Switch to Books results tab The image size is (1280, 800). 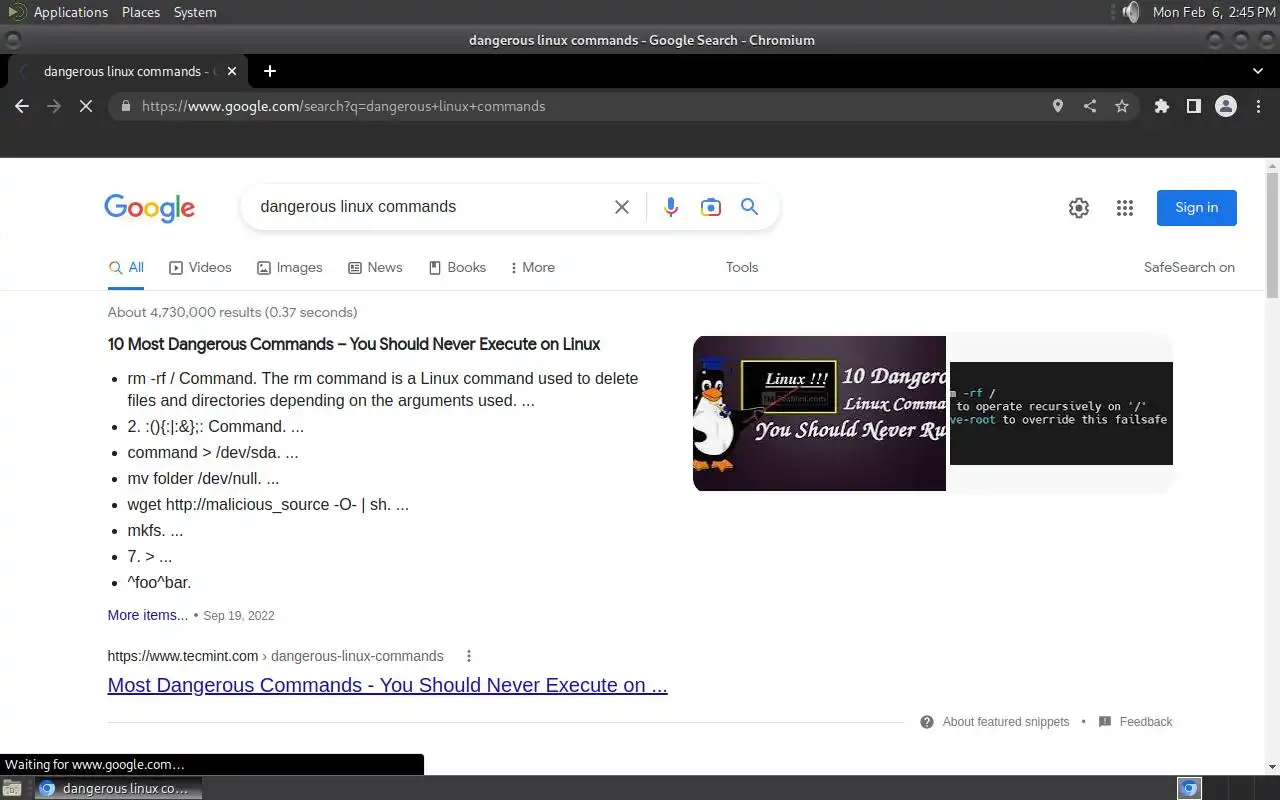457,267
